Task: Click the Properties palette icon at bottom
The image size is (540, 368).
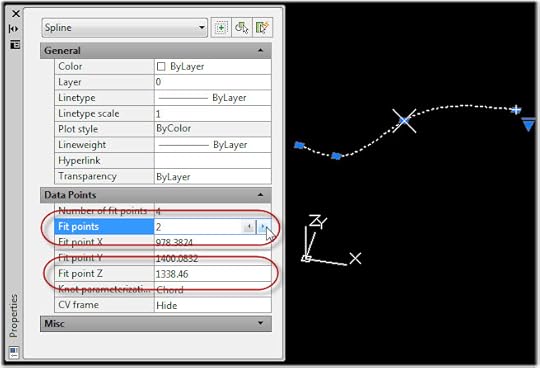Action: coord(13,352)
